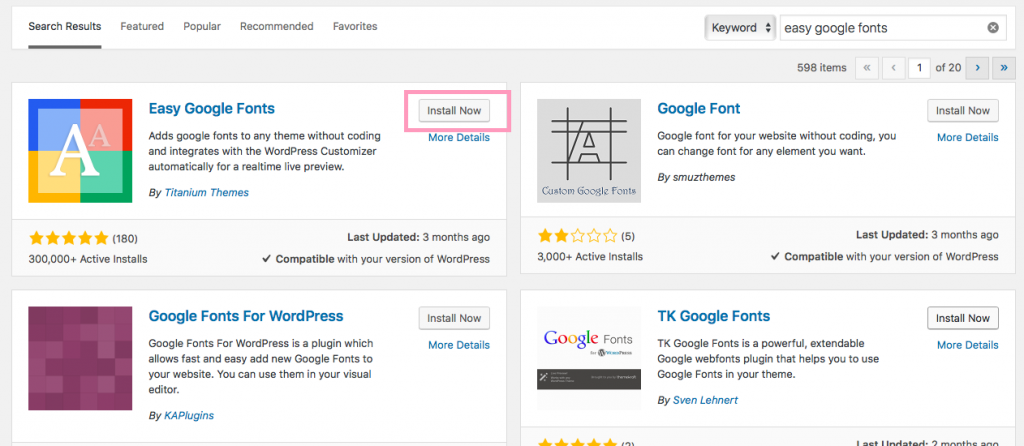Install the Google Font plugin by smuzthemes

click(x=963, y=110)
